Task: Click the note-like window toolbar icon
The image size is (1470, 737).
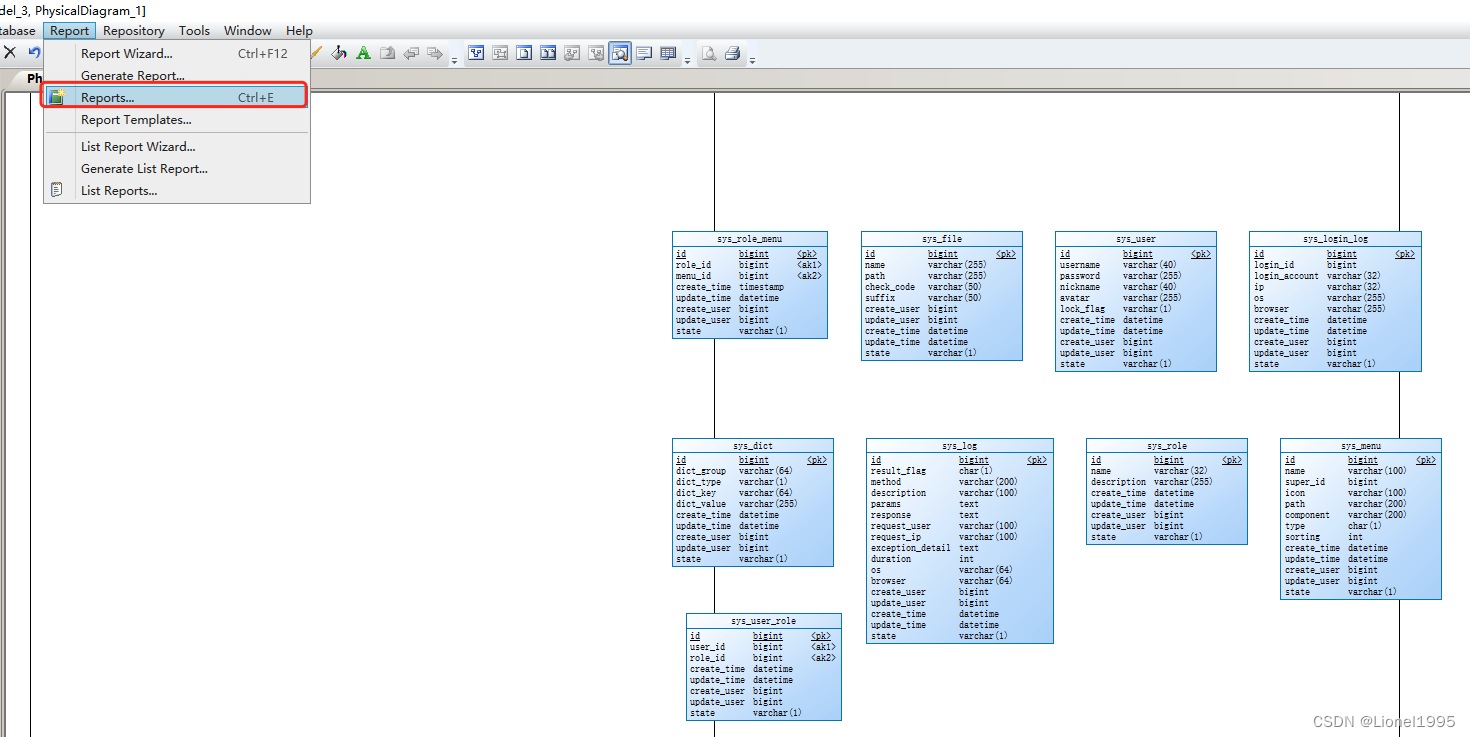Action: [644, 53]
